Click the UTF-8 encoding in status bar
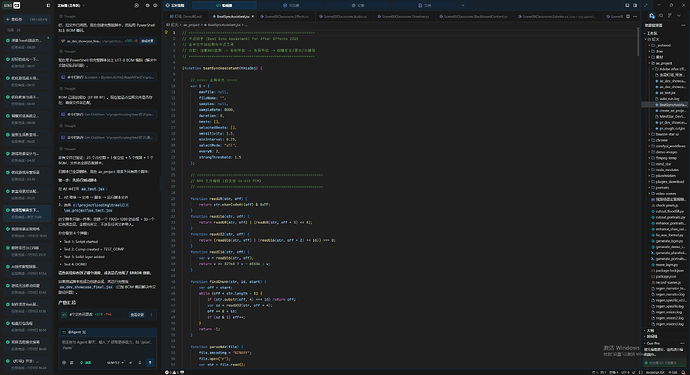The height and width of the screenshot is (375, 690). 625,372
